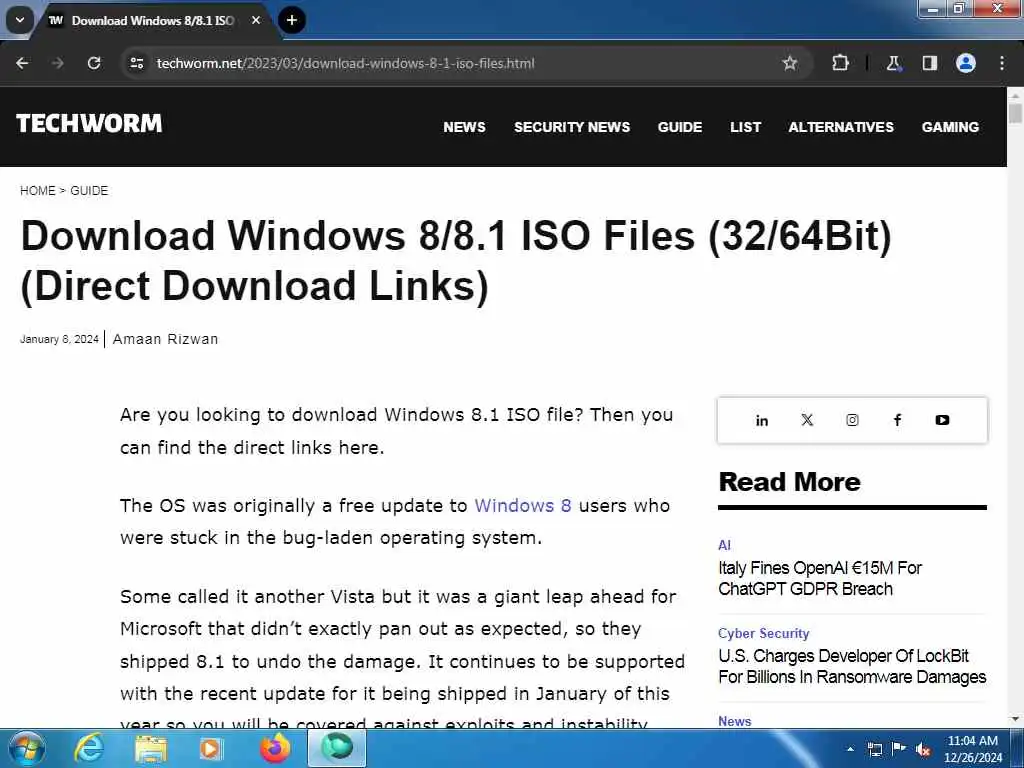Click GUIDE breadcrumb link
The image size is (1024, 768).
89,191
